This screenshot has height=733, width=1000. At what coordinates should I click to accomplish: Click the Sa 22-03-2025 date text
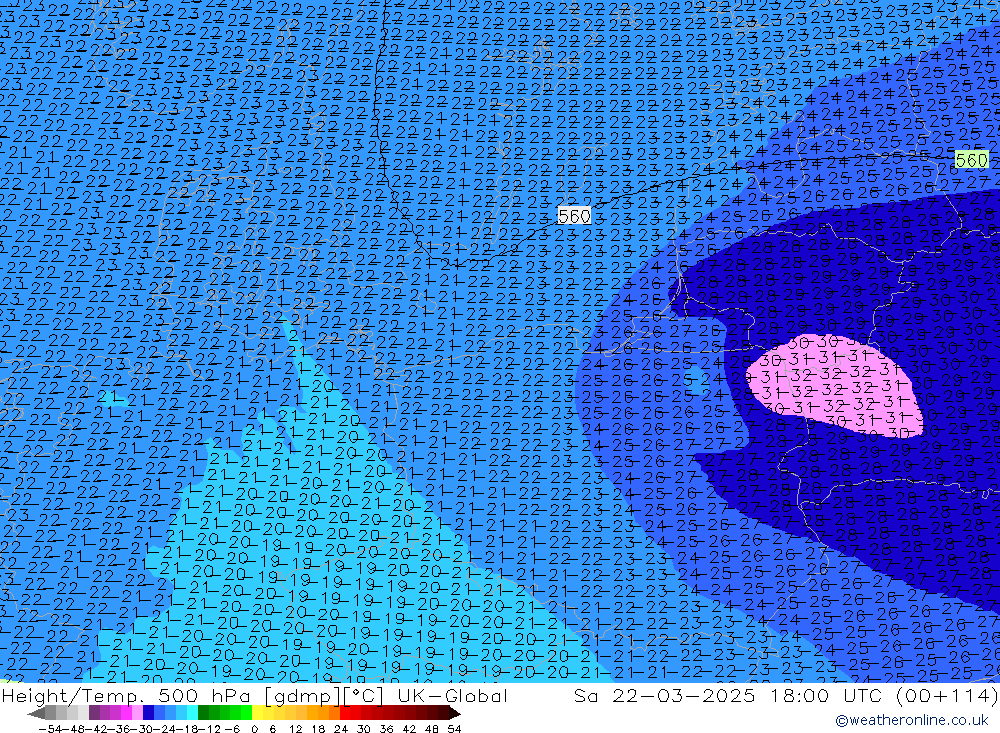tap(664, 695)
